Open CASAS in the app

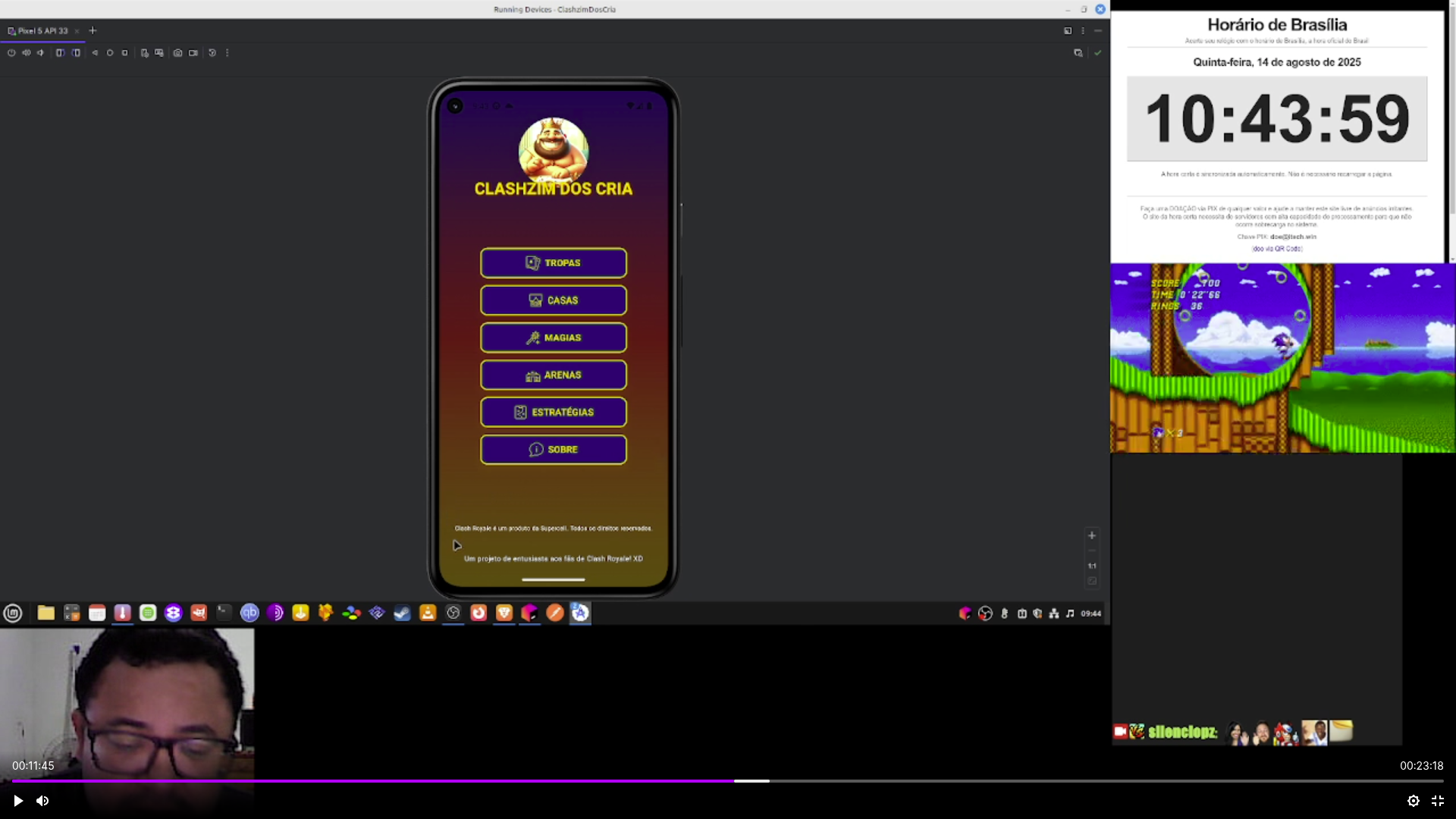click(x=554, y=300)
